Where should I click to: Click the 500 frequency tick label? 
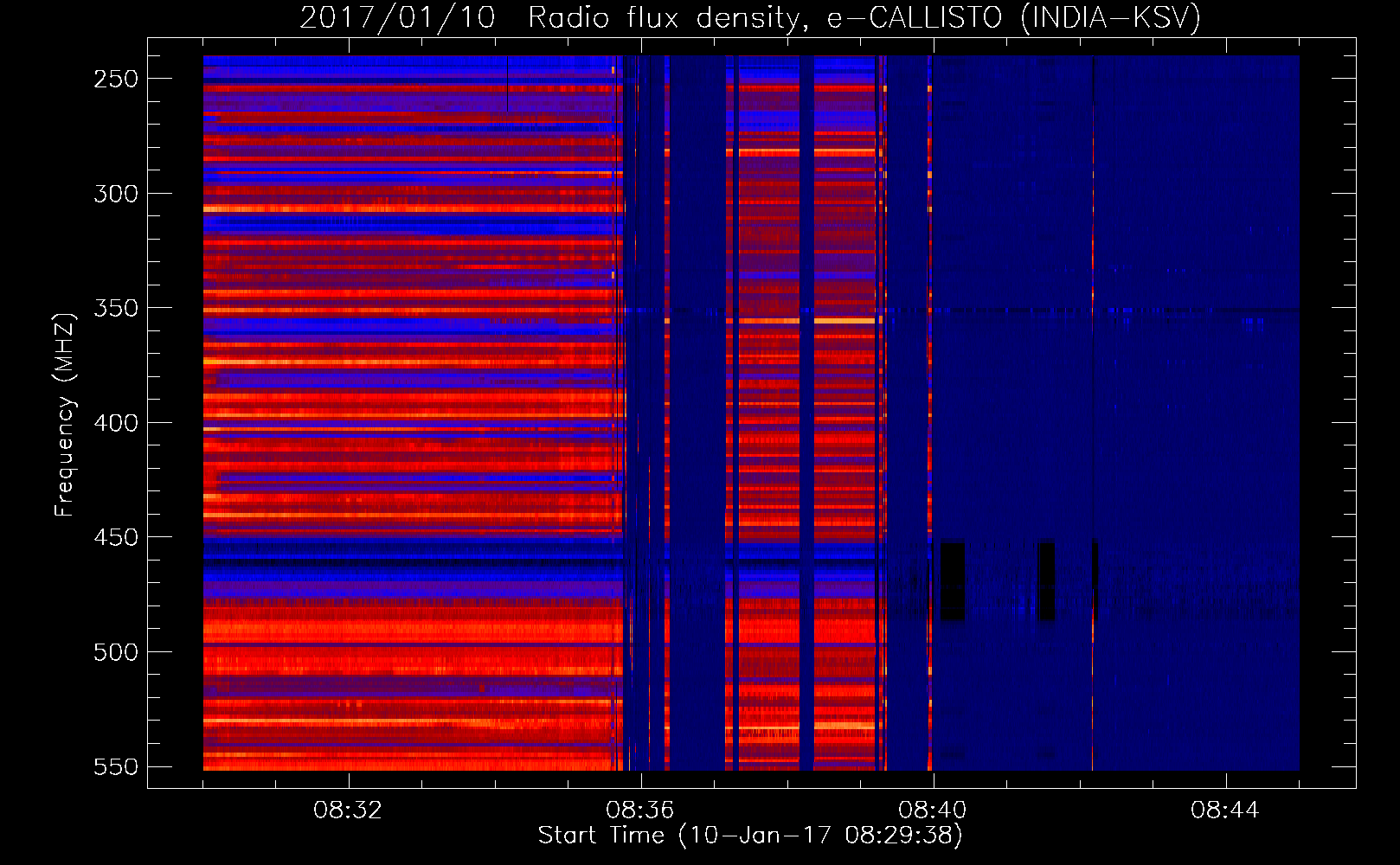[116, 652]
